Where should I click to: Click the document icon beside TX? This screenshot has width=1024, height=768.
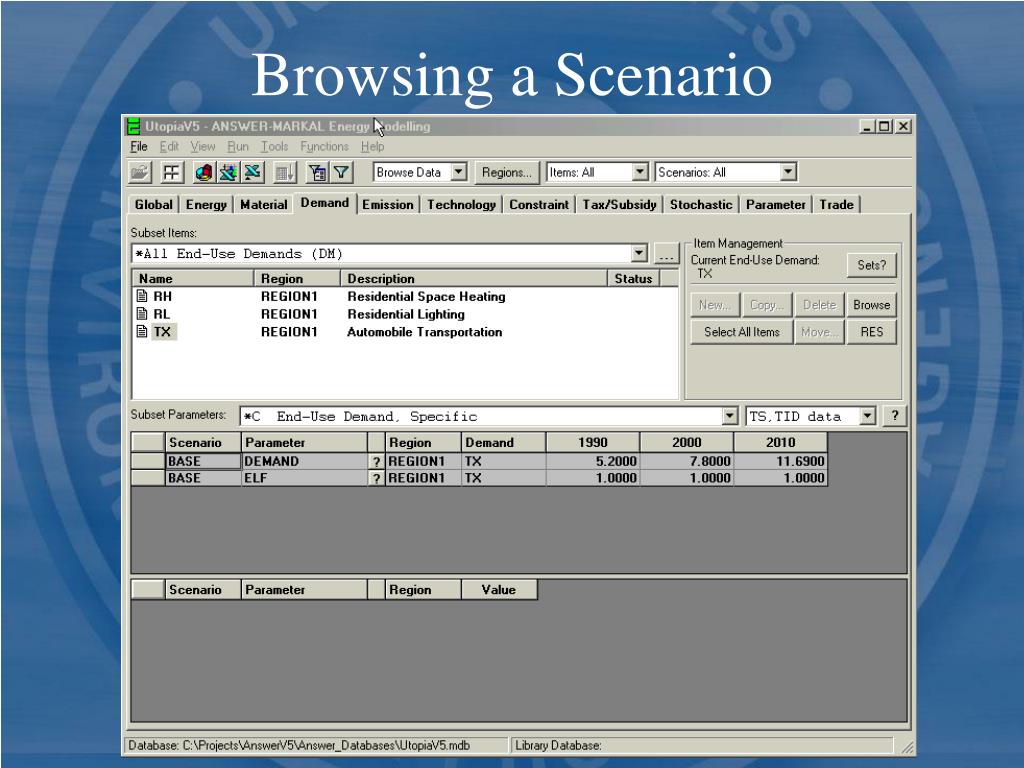pos(142,331)
